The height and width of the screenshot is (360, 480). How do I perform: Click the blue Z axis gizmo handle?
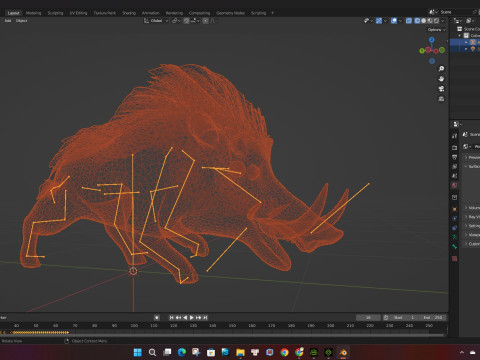[432, 39]
